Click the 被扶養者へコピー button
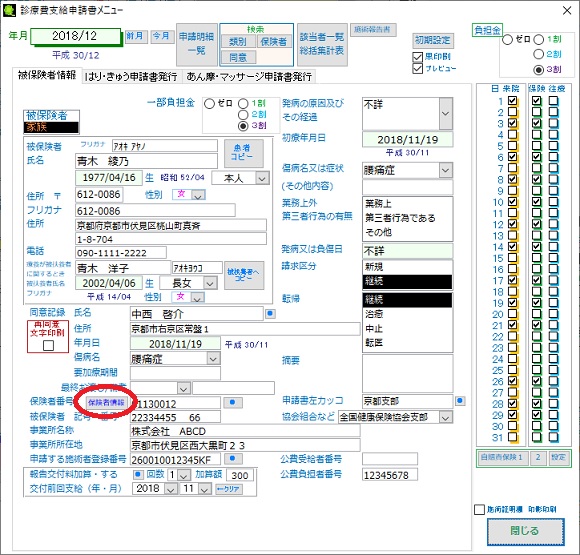The width and height of the screenshot is (580, 555). pyautogui.click(x=244, y=275)
